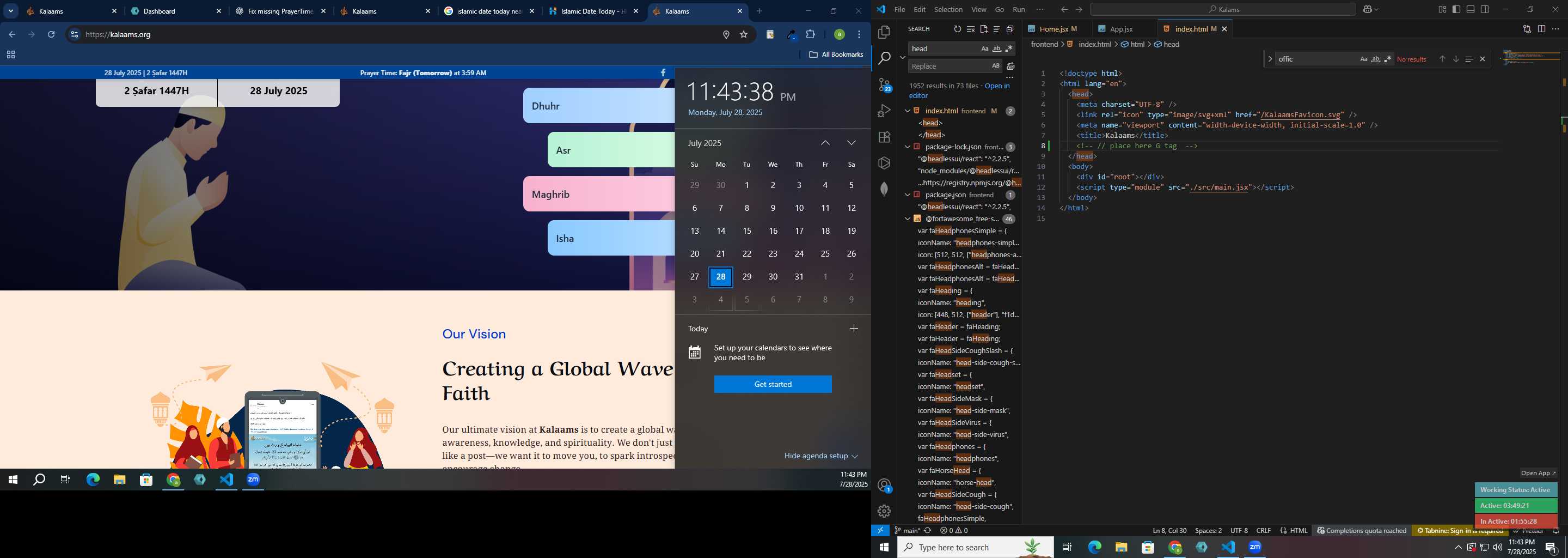Click Completions quota reached status item
The image size is (1568, 558).
pos(1362,531)
